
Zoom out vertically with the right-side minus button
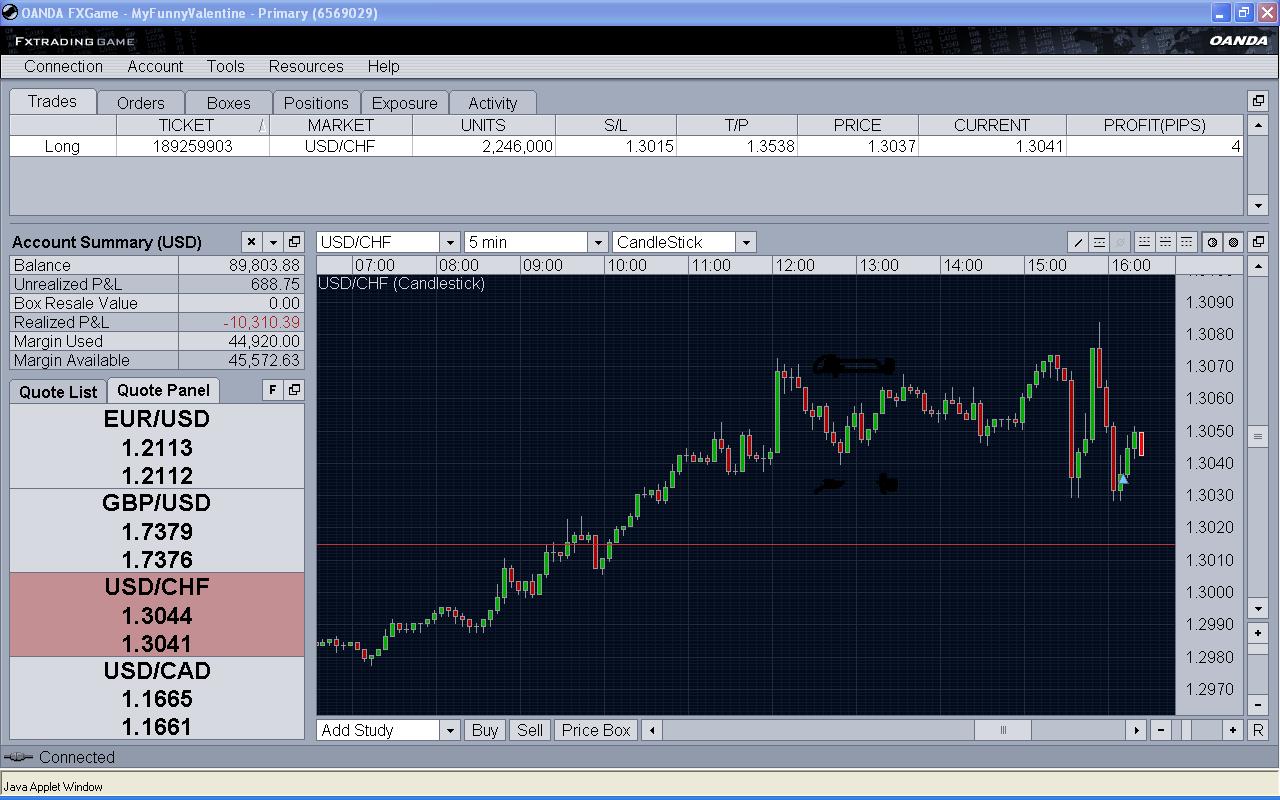[x=1258, y=706]
